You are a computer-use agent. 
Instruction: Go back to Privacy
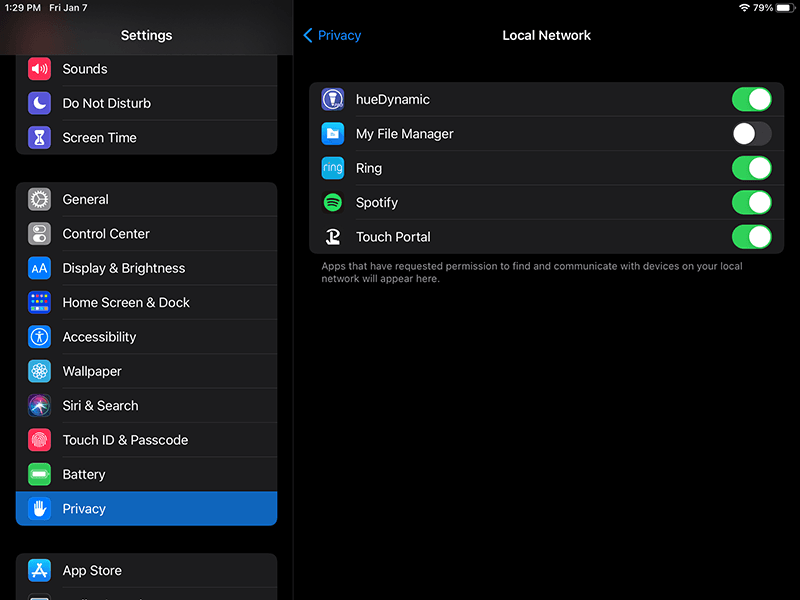coord(332,35)
